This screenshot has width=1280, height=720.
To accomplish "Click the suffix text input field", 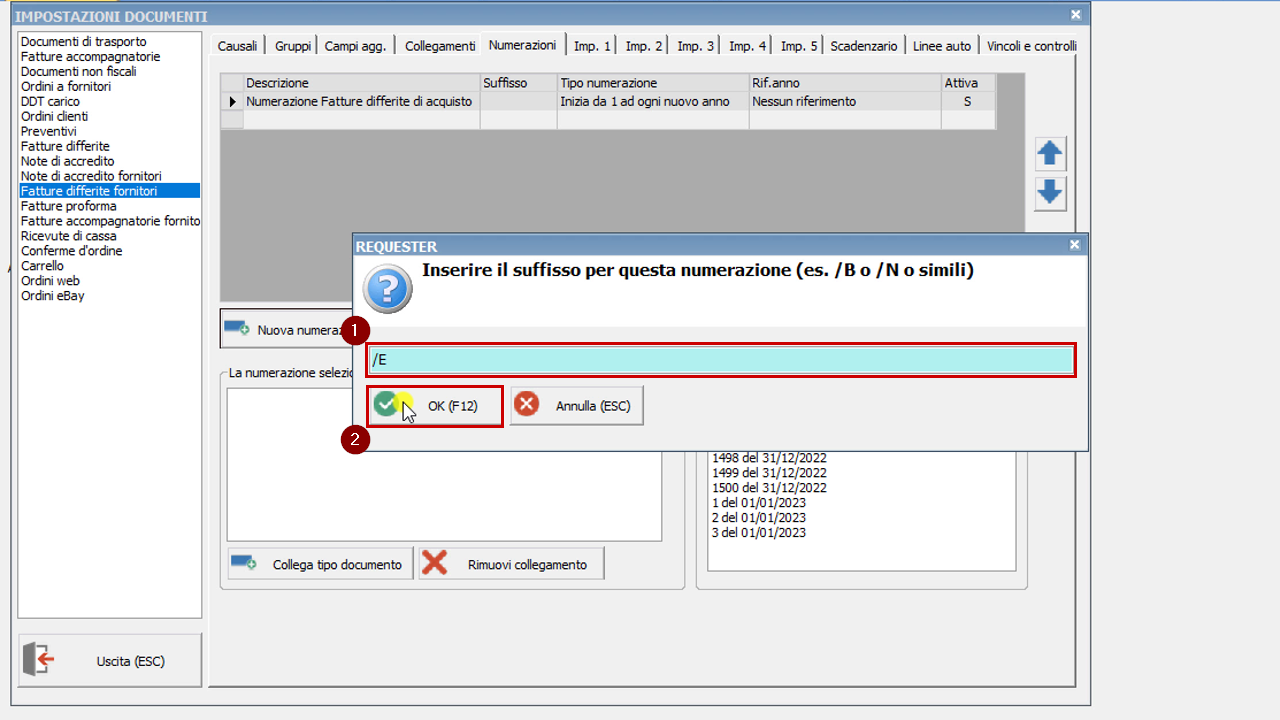I will (720, 360).
